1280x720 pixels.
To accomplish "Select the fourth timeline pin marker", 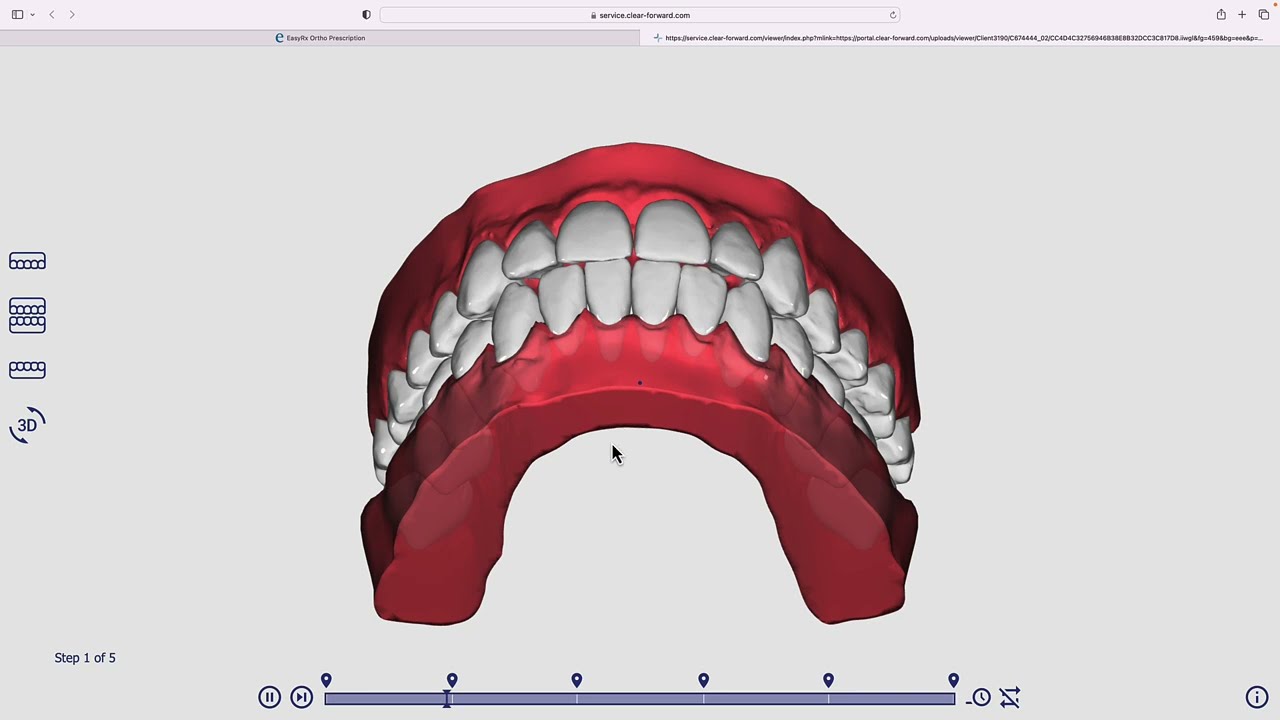I will pos(703,680).
